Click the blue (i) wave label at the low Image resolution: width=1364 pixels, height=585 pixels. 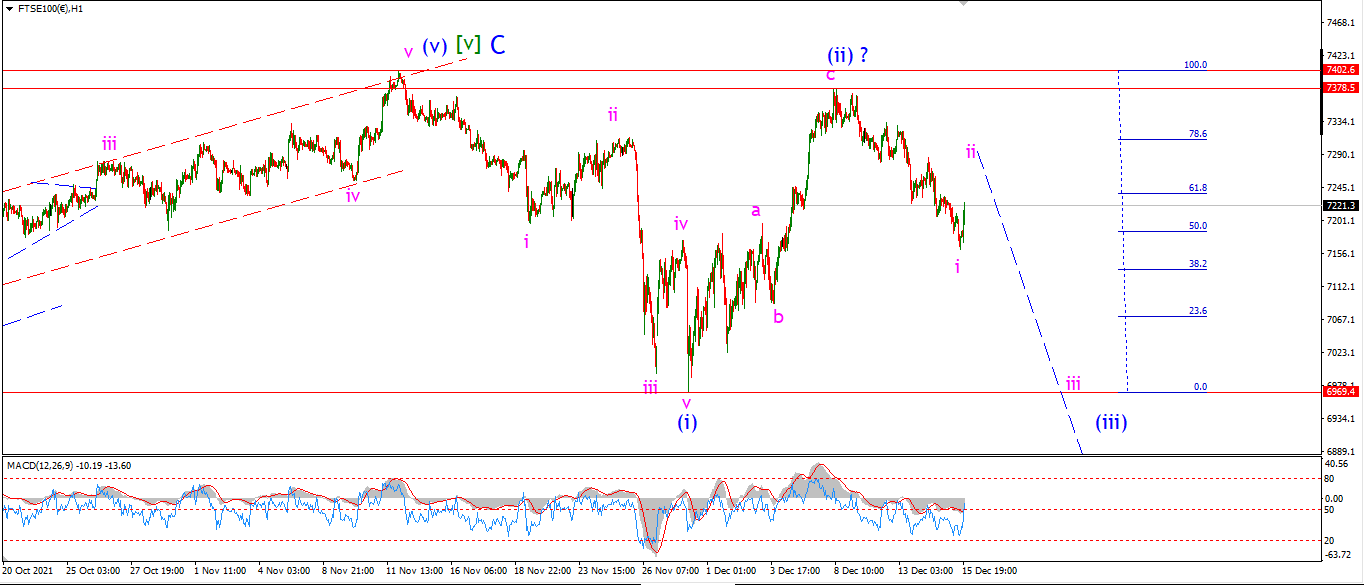pos(686,422)
